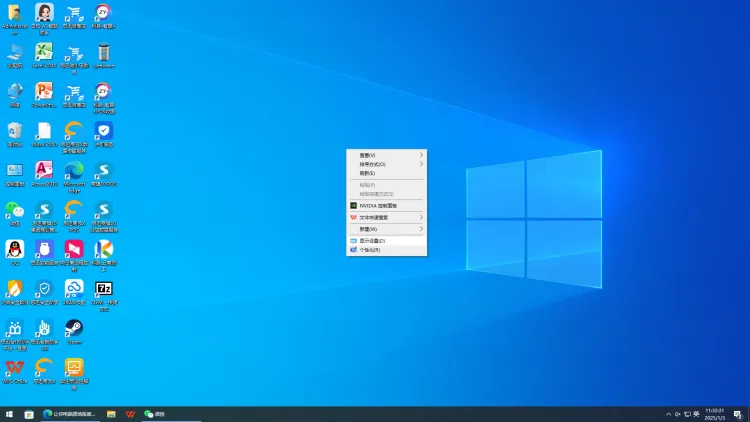Switch to the Edge window on taskbar
This screenshot has height=422, width=750.
point(70,414)
